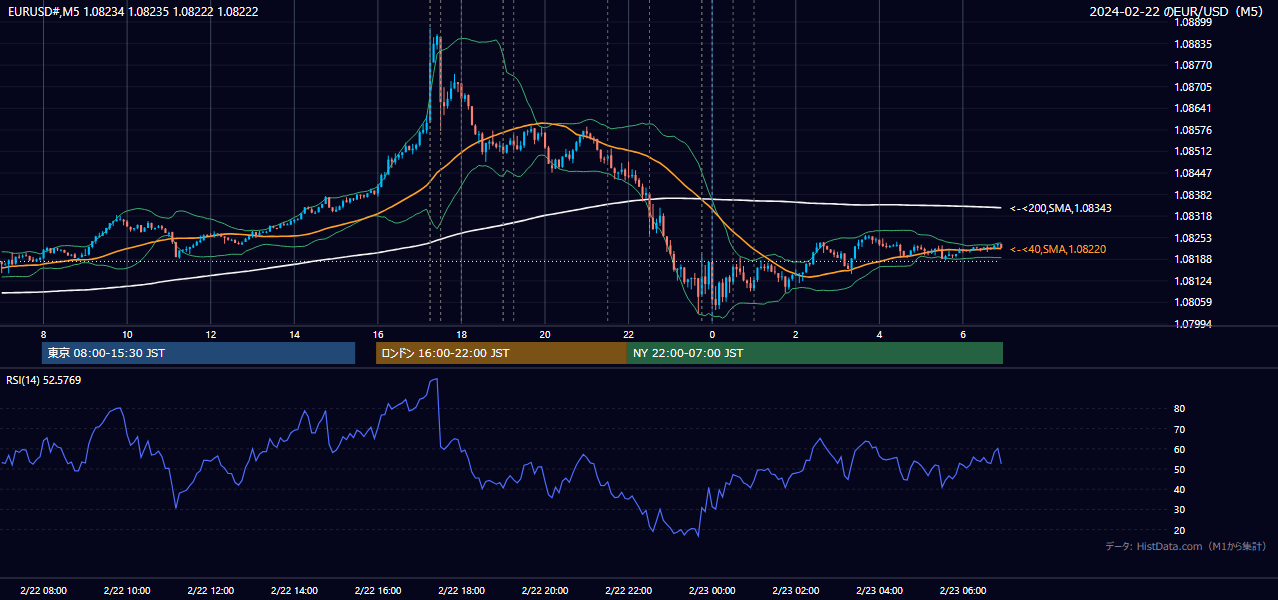Click hour label 16 under the price chart

tap(378, 334)
